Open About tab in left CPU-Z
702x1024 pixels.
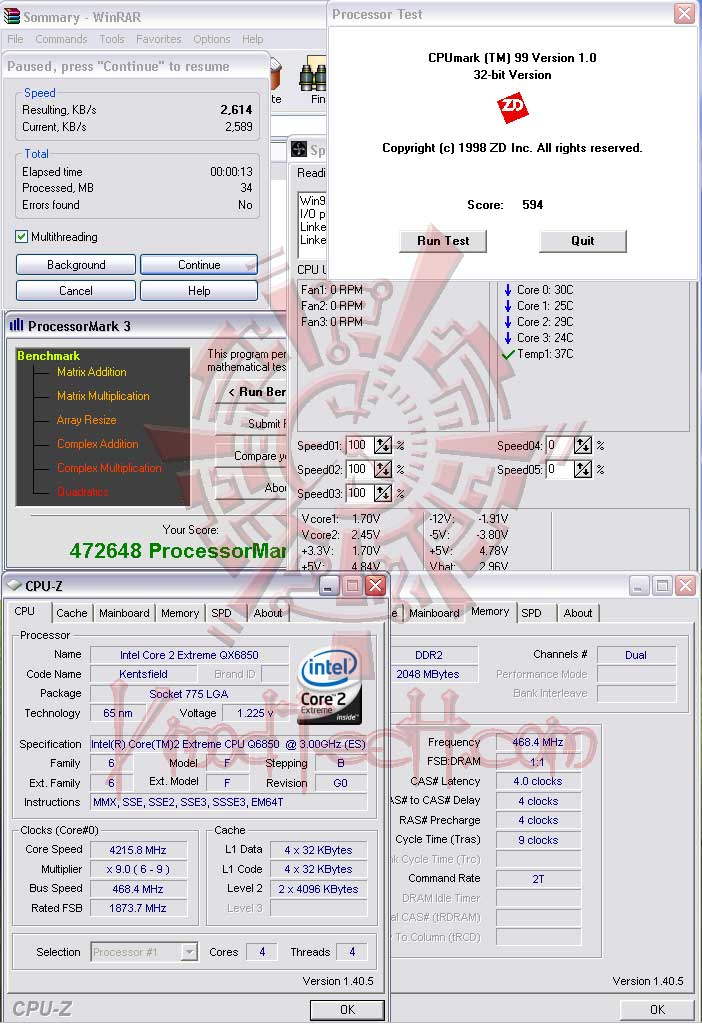click(x=268, y=613)
